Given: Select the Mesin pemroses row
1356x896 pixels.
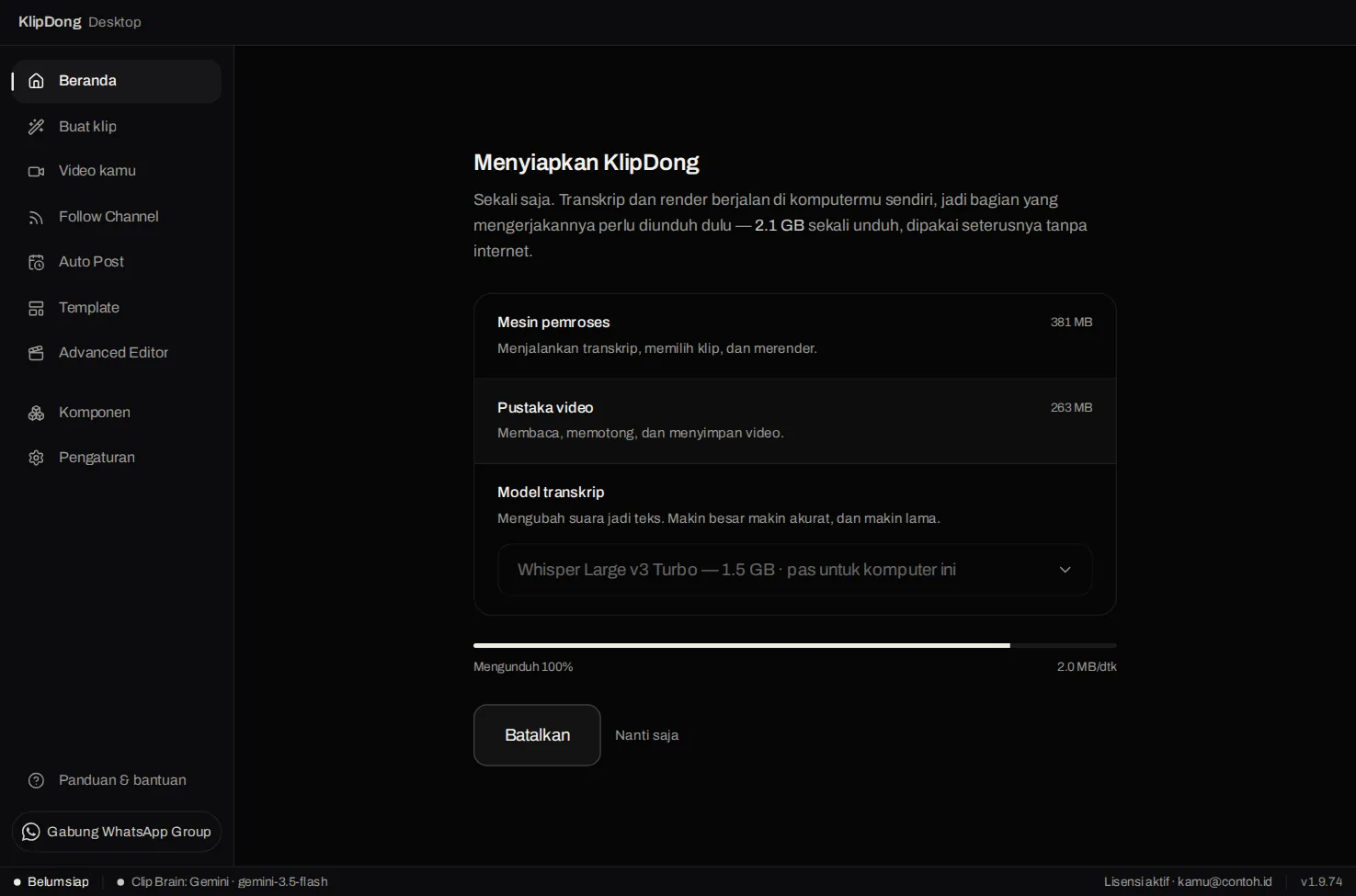Looking at the screenshot, I should (794, 335).
